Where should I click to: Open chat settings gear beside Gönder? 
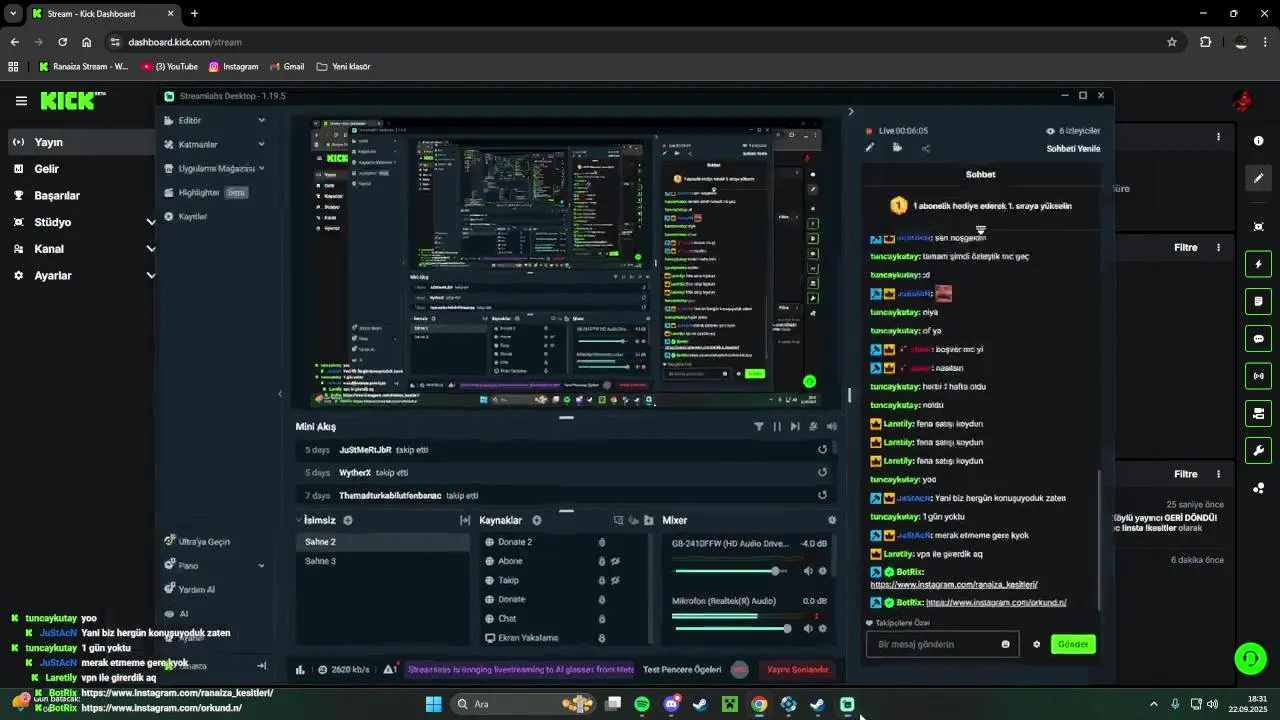tap(1037, 645)
